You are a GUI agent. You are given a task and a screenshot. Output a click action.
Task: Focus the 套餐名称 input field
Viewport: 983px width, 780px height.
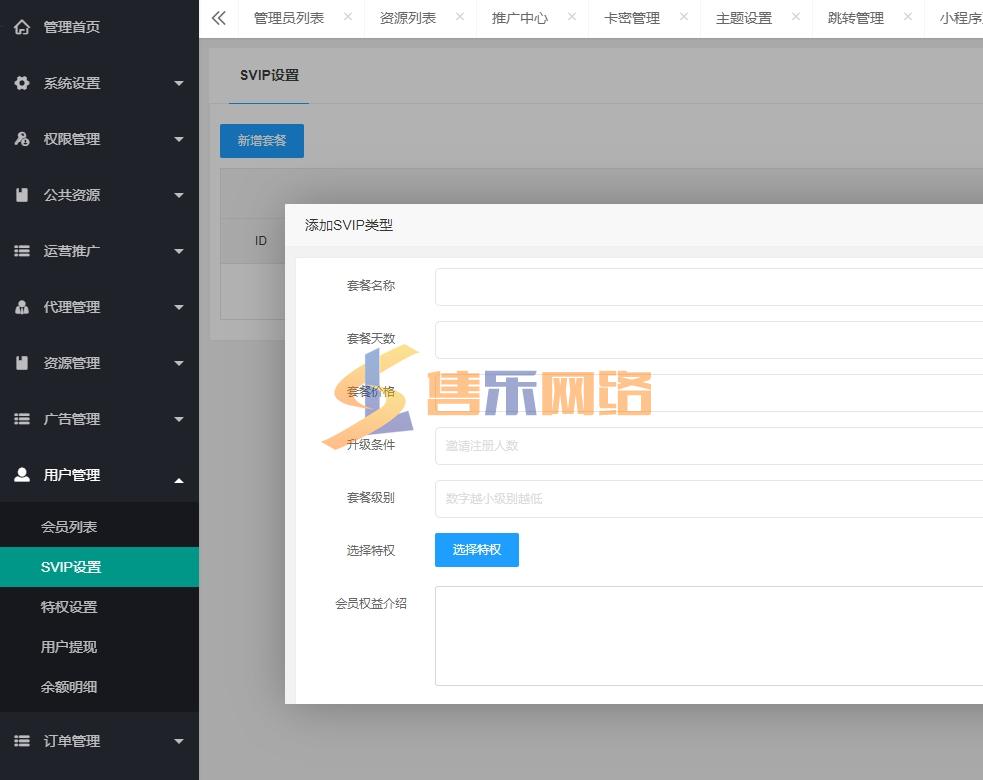708,287
